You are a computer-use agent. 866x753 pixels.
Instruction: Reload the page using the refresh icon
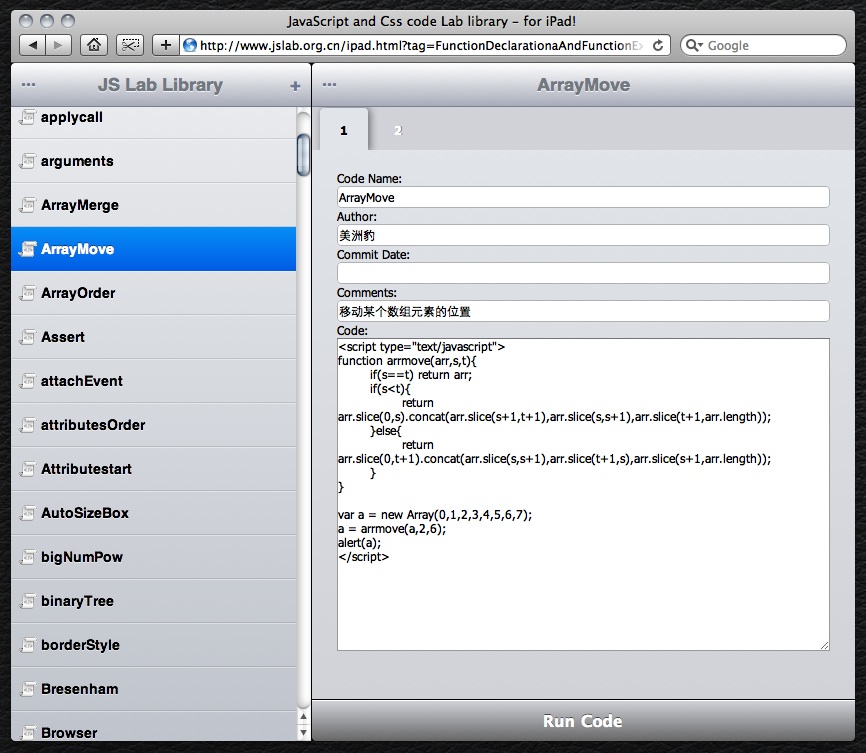click(658, 45)
